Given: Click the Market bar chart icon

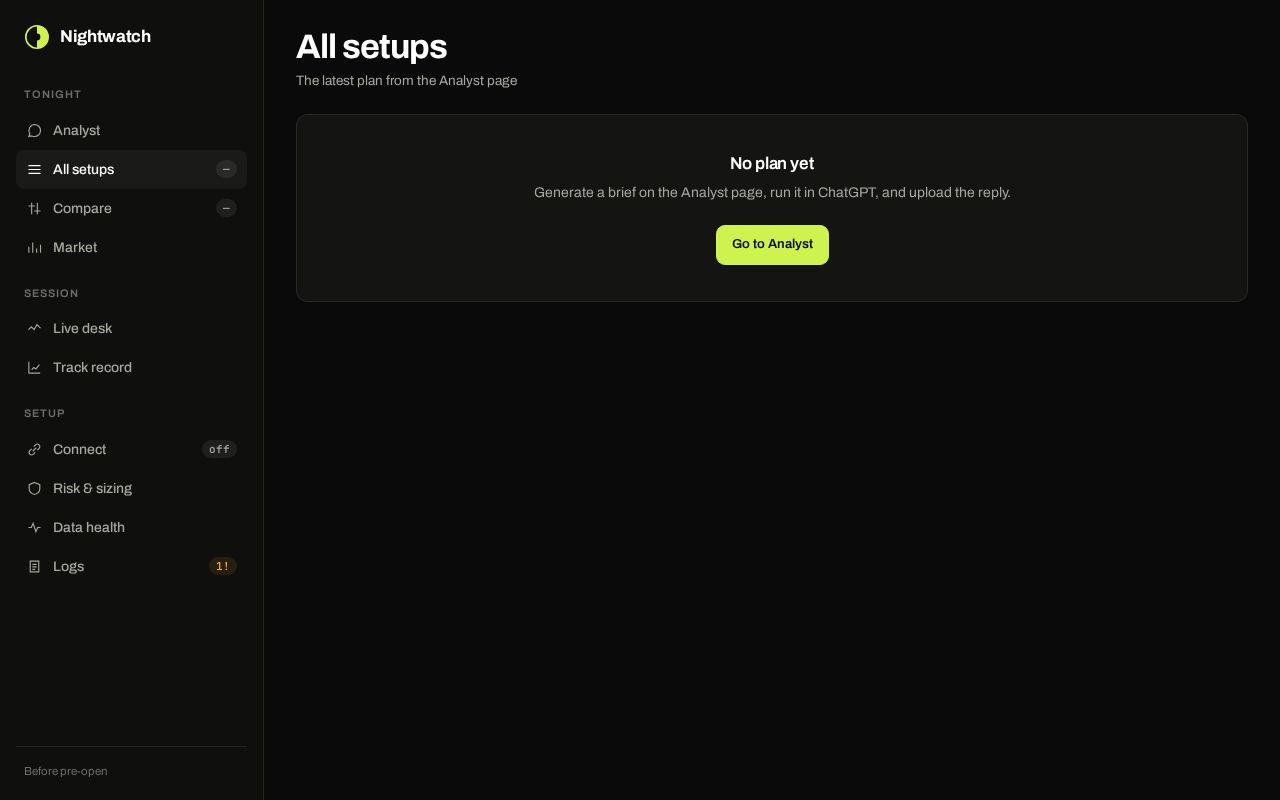Looking at the screenshot, I should click(x=34, y=248).
